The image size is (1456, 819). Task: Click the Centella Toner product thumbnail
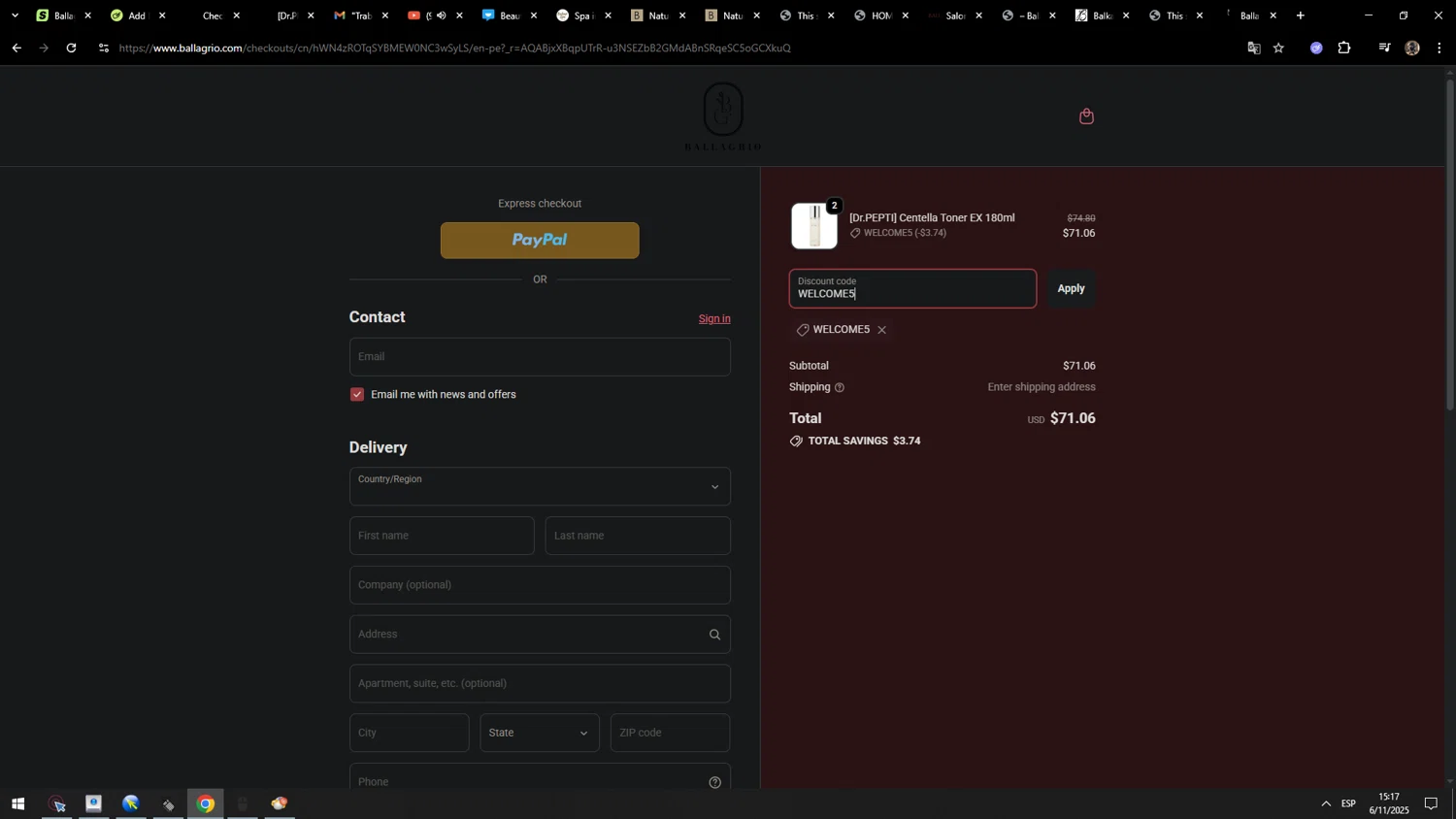pyautogui.click(x=814, y=226)
